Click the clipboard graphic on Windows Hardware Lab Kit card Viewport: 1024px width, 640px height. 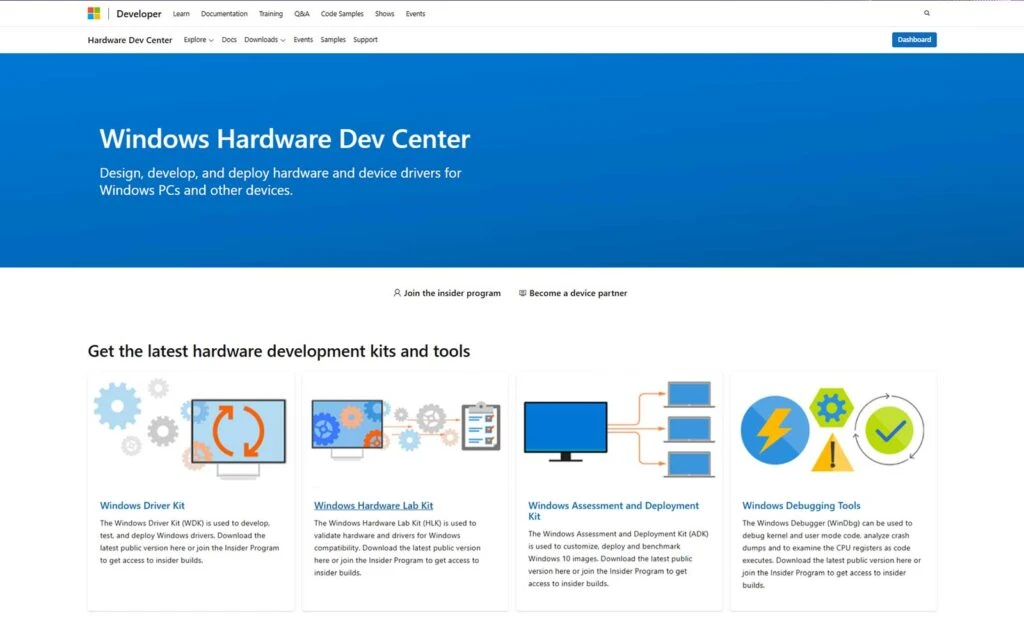(482, 428)
